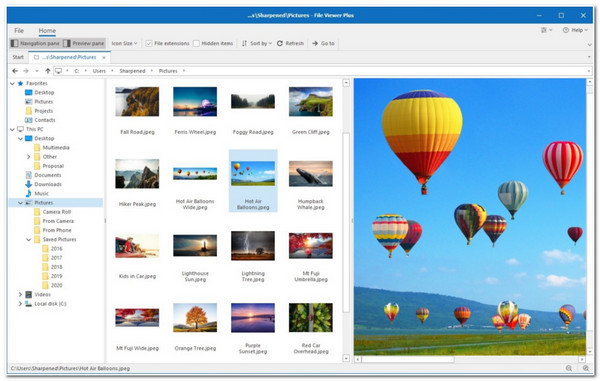The width and height of the screenshot is (600, 381).
Task: Click file list scroll up arrow
Action: [x=346, y=83]
